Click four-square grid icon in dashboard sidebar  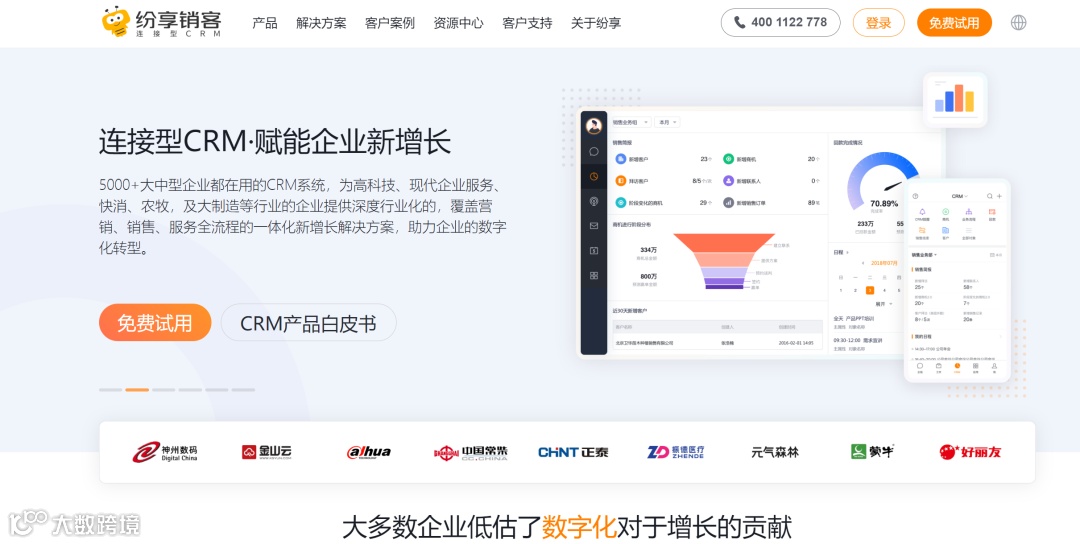click(x=594, y=275)
